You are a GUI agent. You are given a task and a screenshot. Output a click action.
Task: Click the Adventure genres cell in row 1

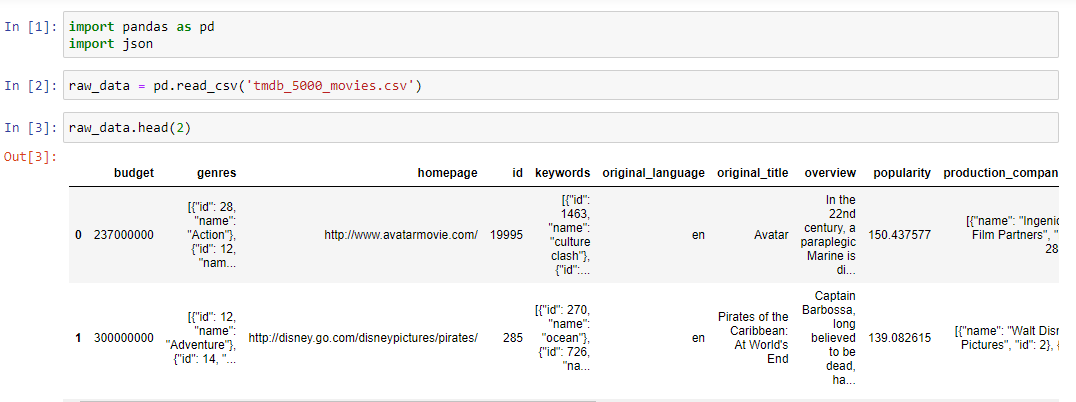point(202,338)
